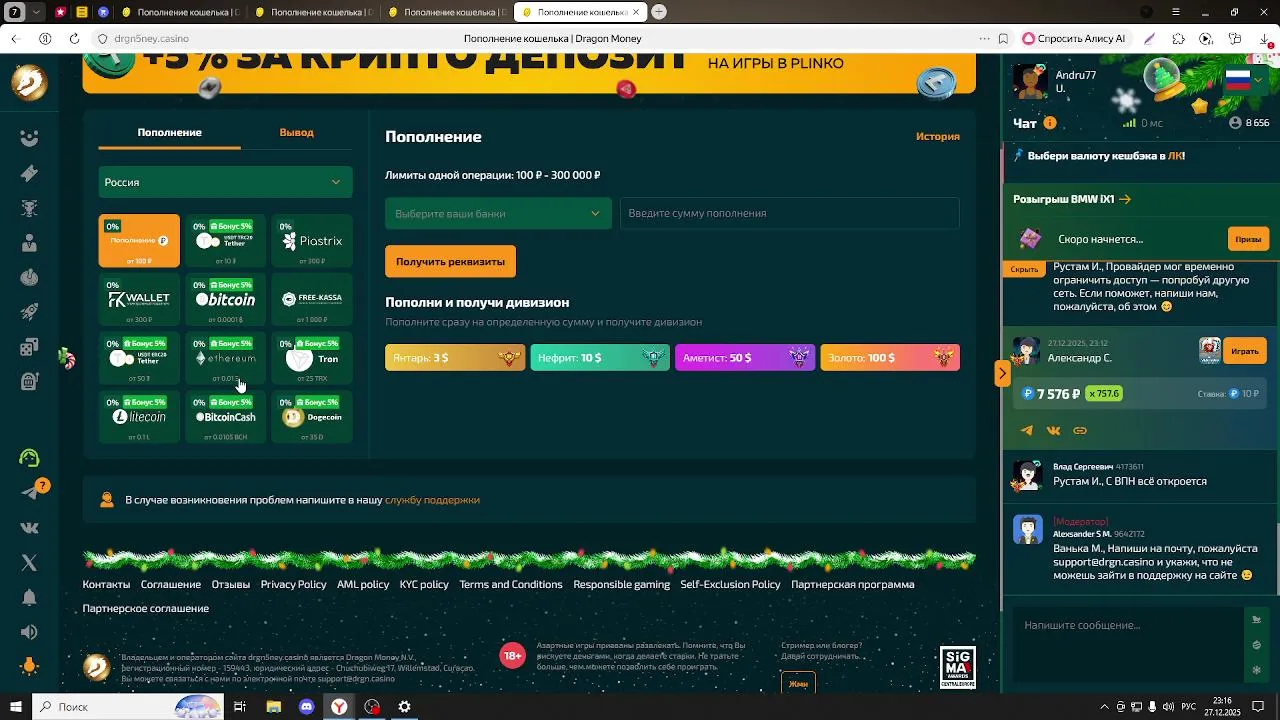
Task: Click the Dragon Money logo in sidebar
Action: point(29,82)
